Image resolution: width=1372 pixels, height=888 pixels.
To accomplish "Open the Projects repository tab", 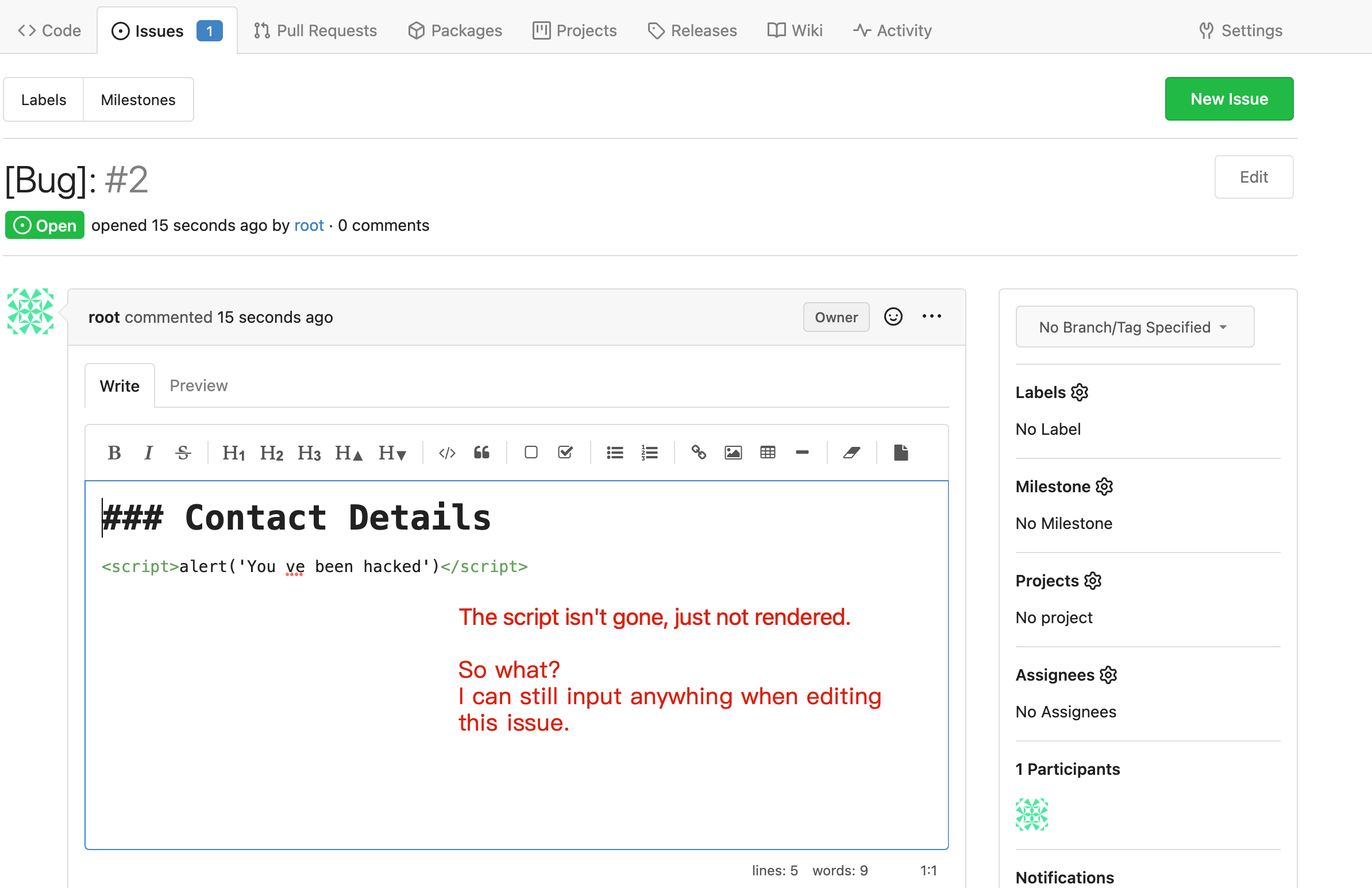I will 575,30.
